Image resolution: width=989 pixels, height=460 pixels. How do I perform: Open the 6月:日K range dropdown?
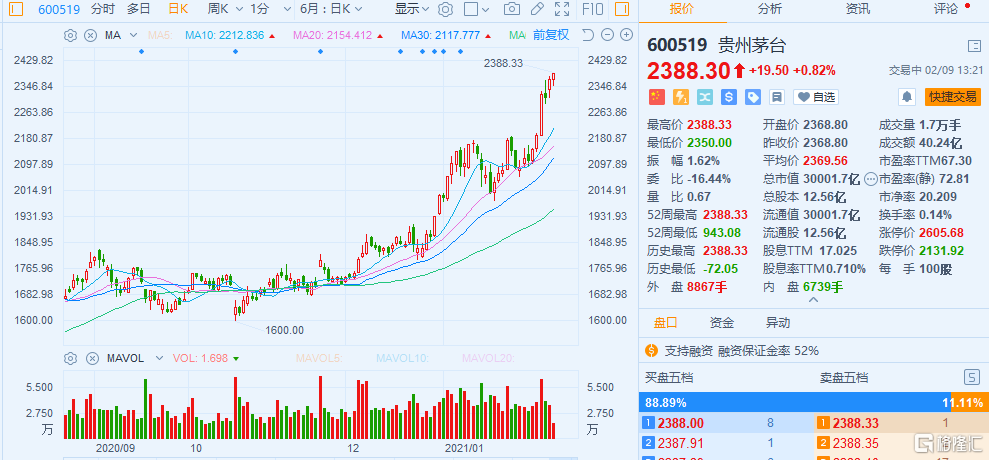tap(331, 9)
